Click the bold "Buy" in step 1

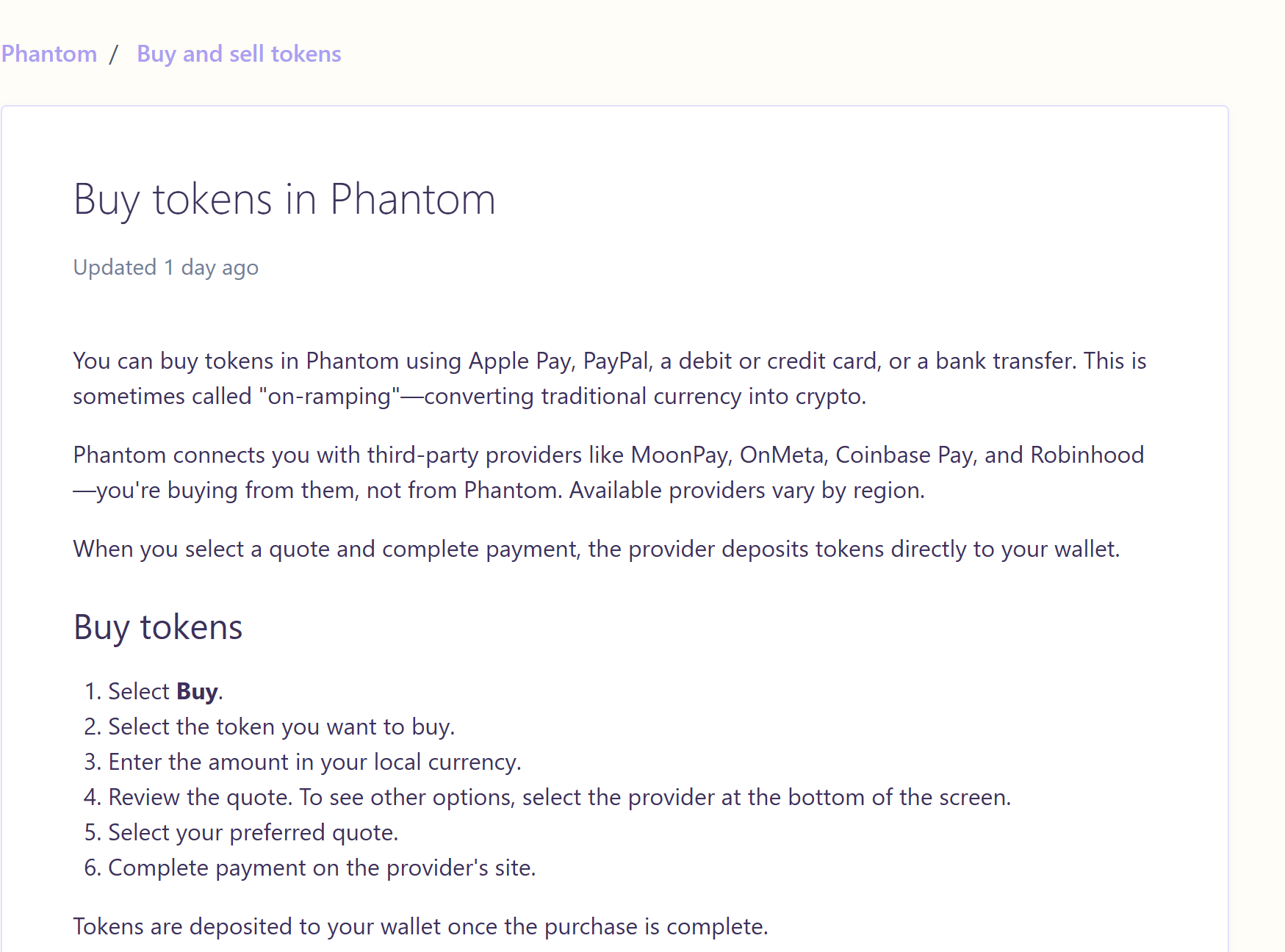coord(197,692)
